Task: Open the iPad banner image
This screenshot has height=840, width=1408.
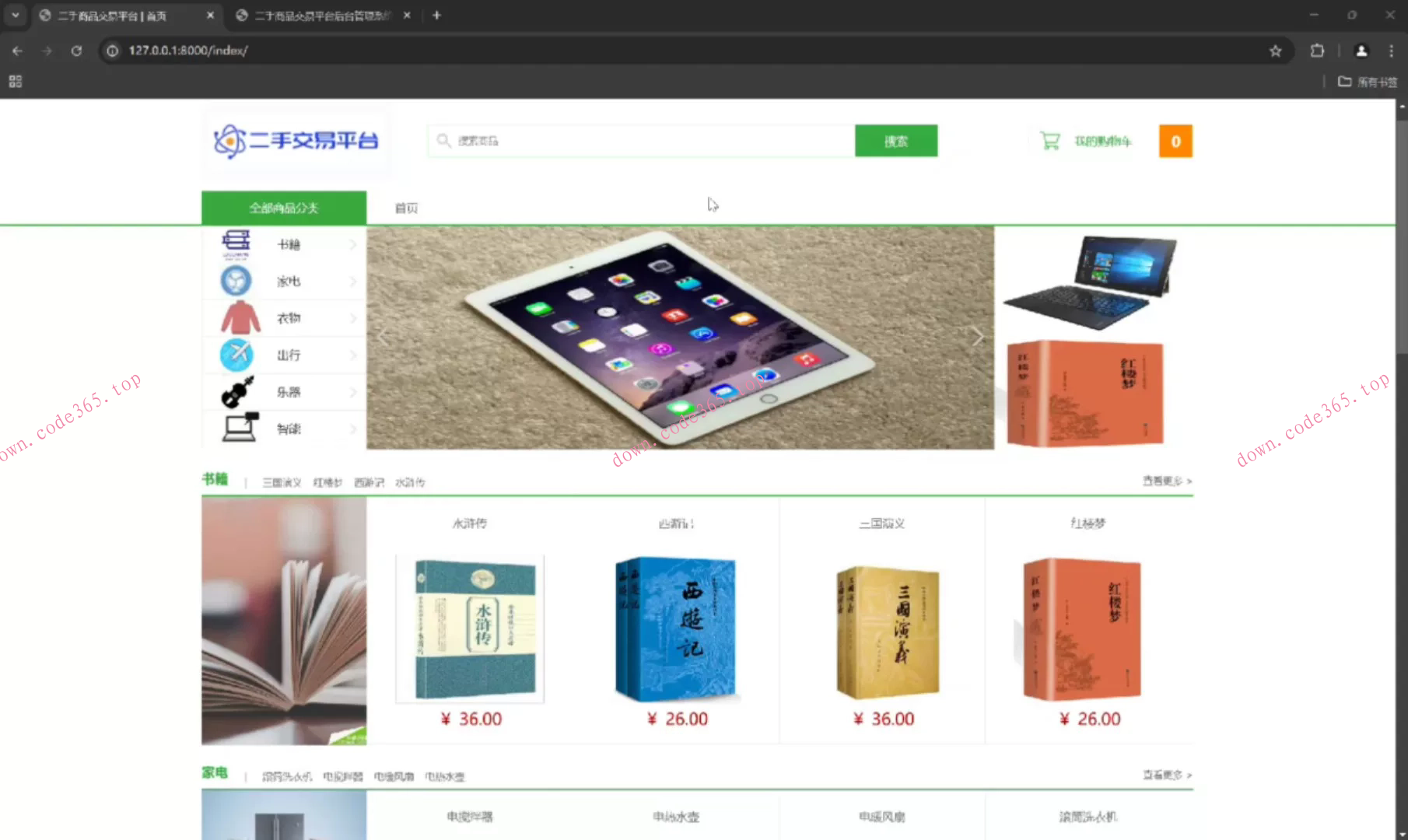Action: 680,338
